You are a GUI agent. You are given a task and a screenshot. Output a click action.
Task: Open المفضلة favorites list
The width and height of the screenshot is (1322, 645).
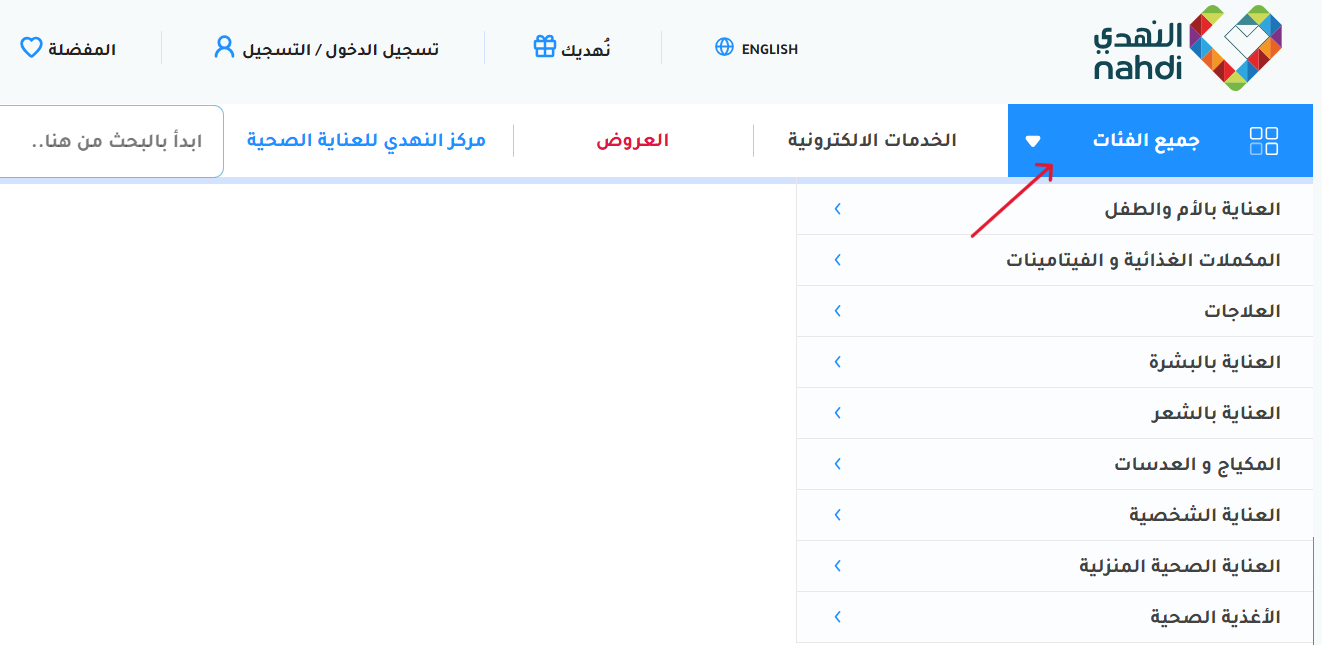(82, 48)
